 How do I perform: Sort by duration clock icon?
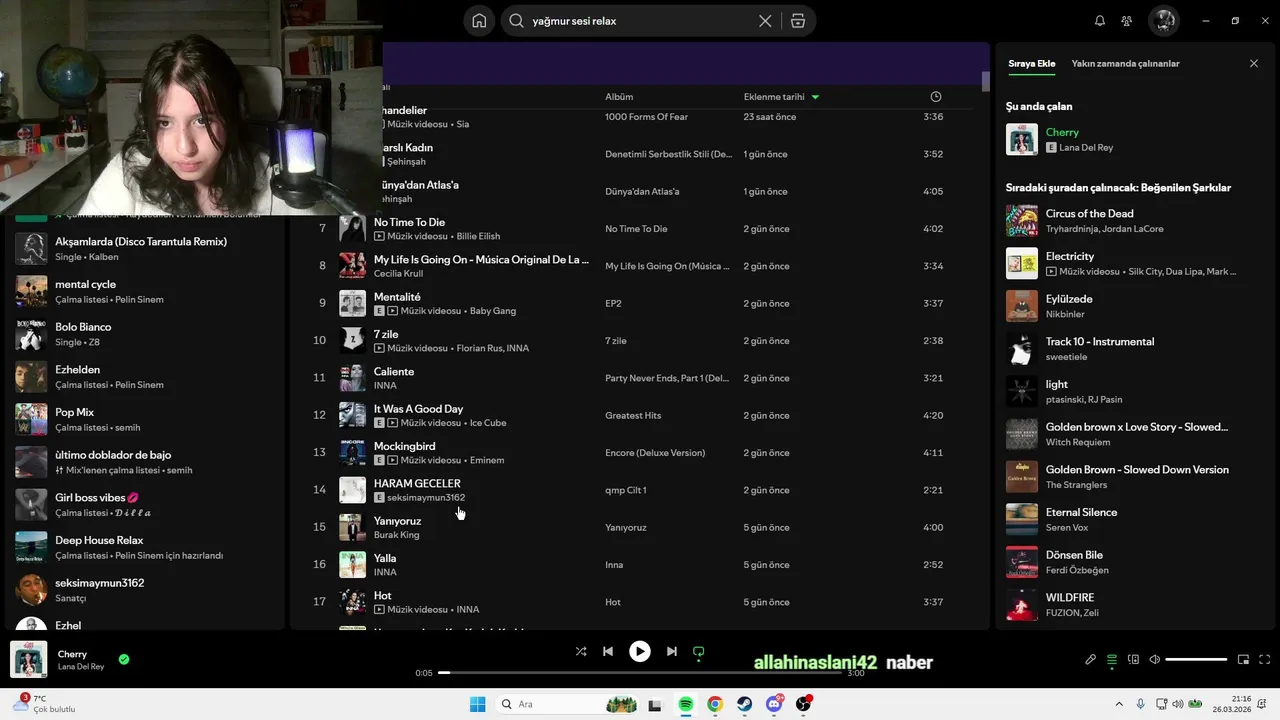pos(936,97)
